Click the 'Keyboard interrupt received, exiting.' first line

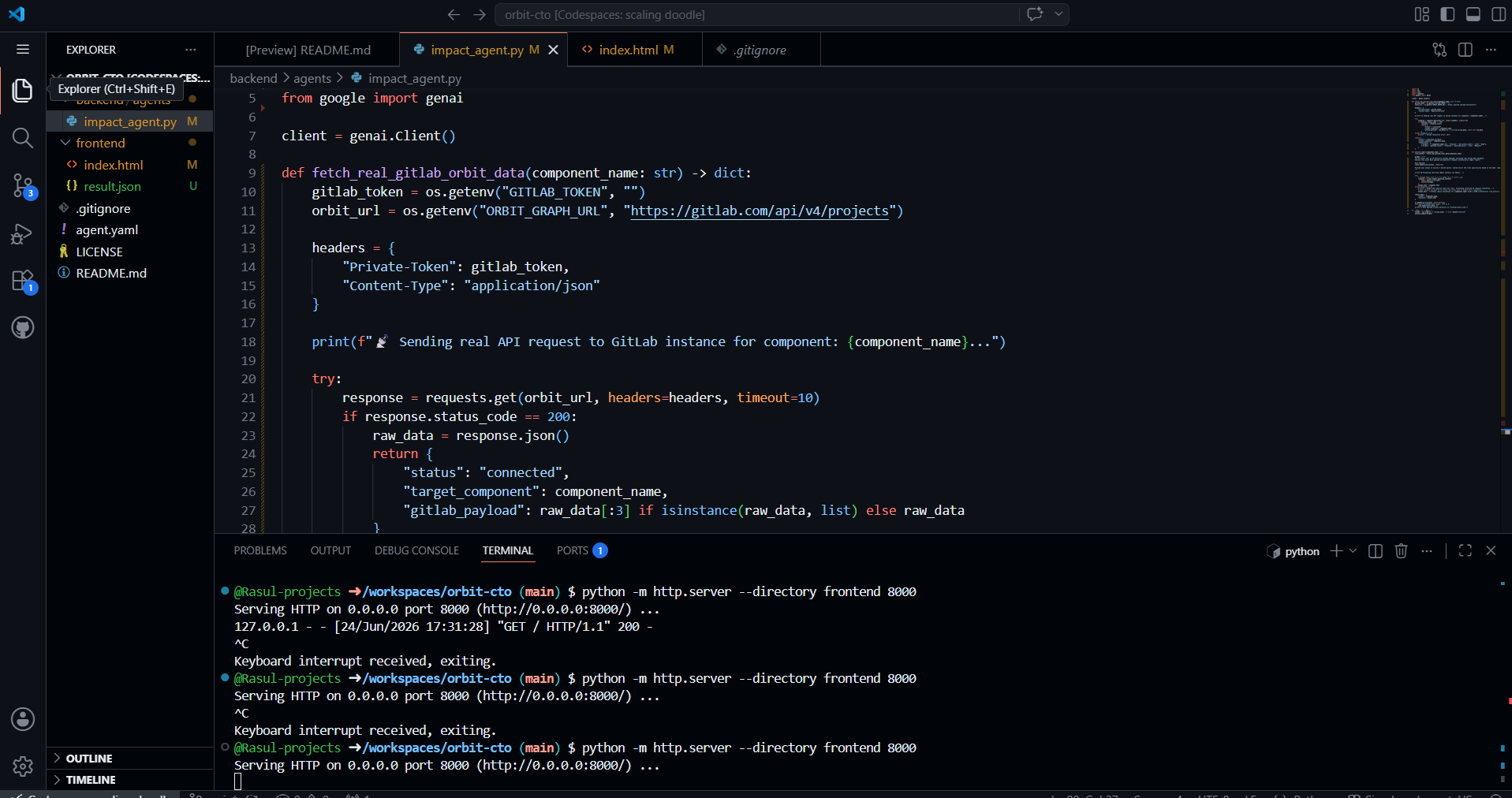pos(365,661)
